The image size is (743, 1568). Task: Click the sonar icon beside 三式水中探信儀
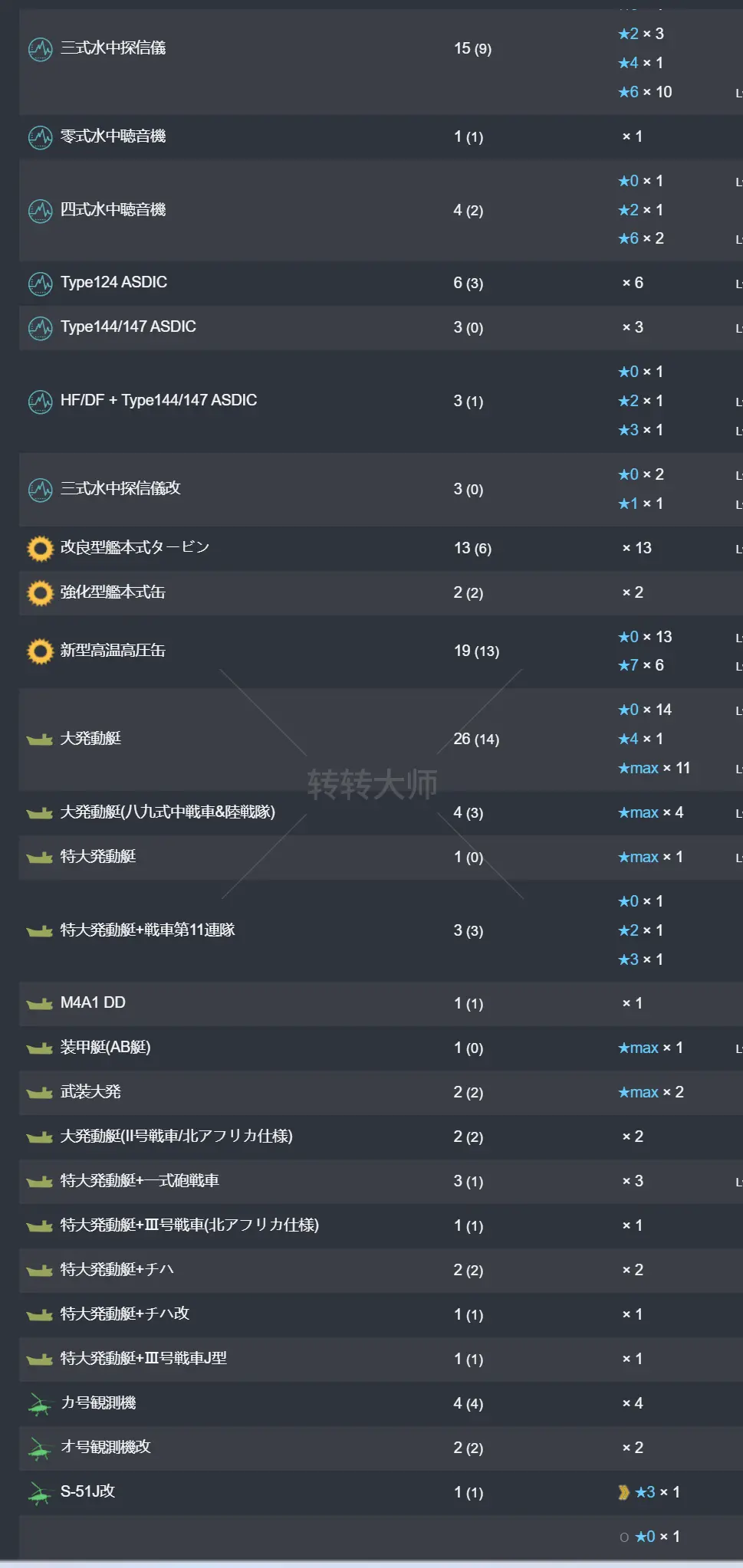coord(40,49)
